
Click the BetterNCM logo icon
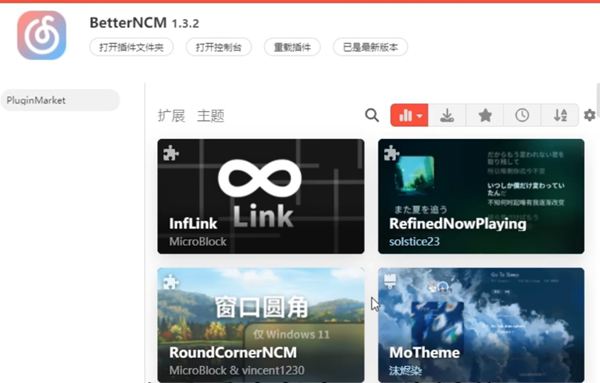(42, 35)
